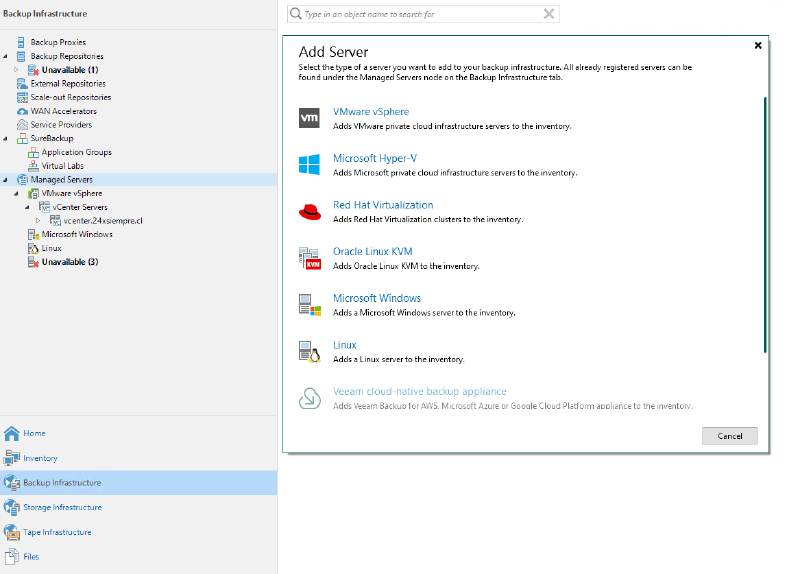Click the Hyper-V Windows logo icon
Screen dimensions: 800x574
(x=309, y=165)
